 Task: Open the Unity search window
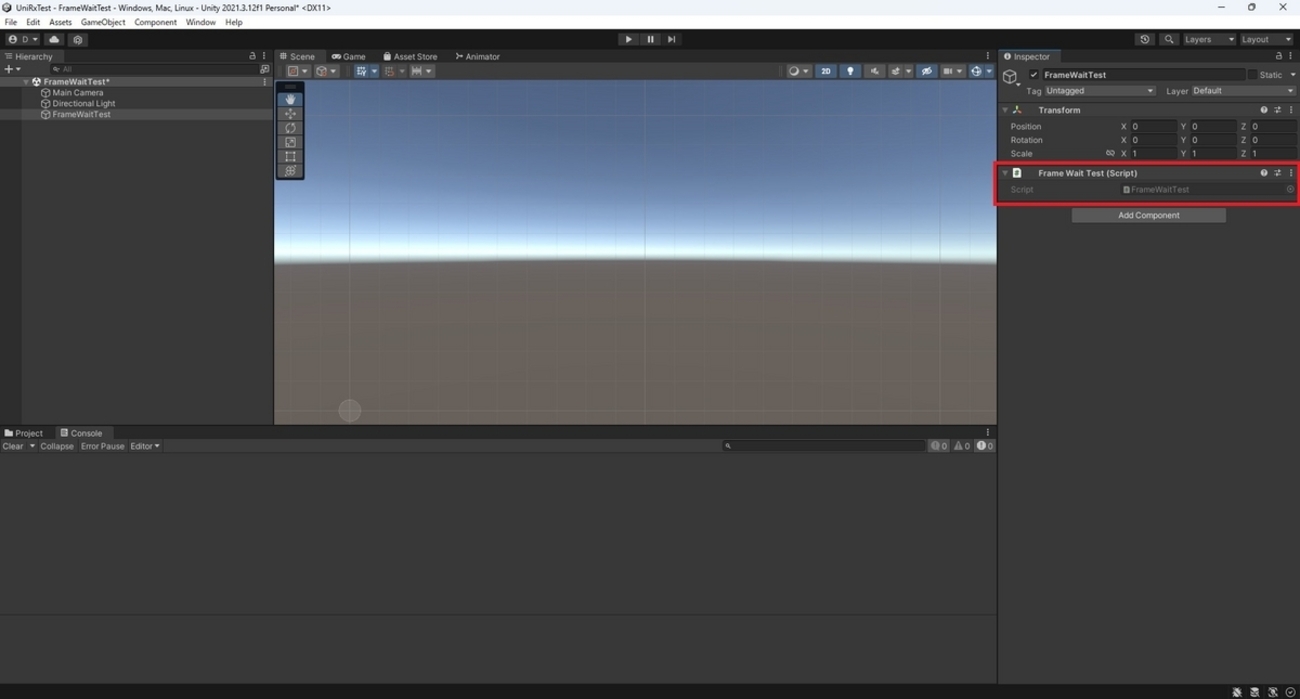[1168, 39]
